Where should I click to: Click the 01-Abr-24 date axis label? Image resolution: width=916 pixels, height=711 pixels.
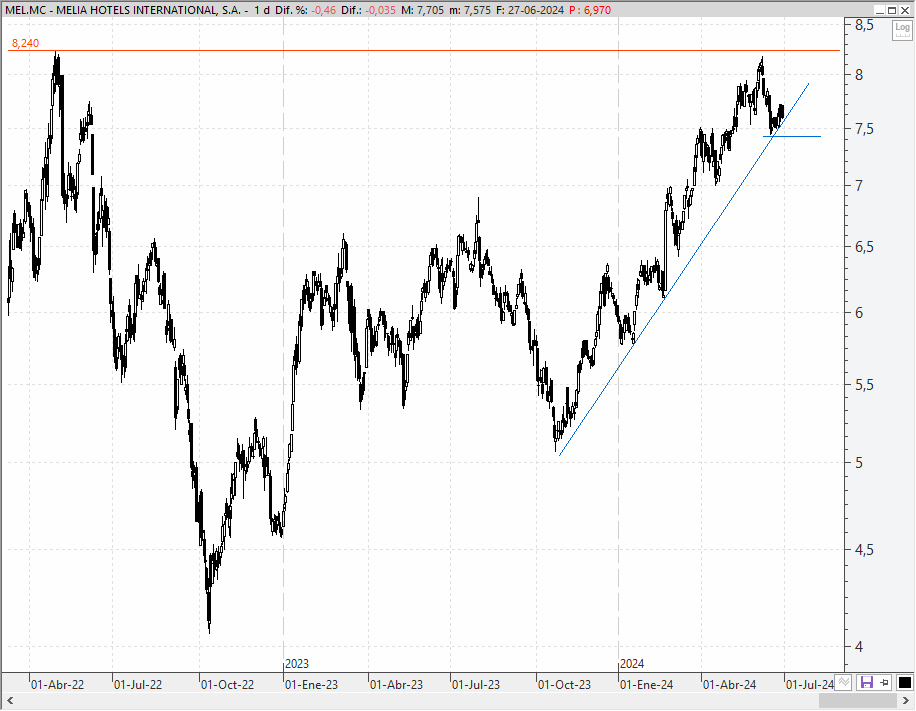tap(730, 684)
